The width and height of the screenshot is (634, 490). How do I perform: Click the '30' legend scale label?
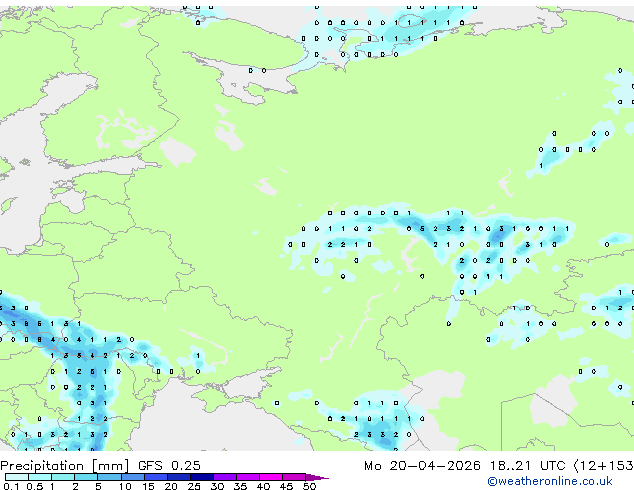[x=217, y=486]
